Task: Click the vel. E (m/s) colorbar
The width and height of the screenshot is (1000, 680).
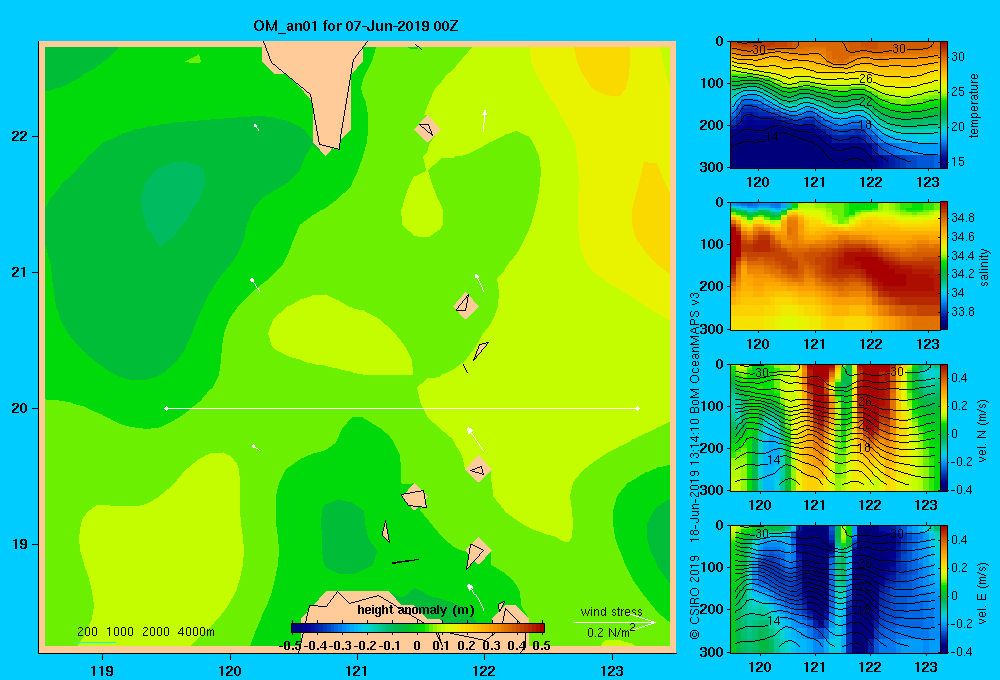Action: click(x=943, y=589)
